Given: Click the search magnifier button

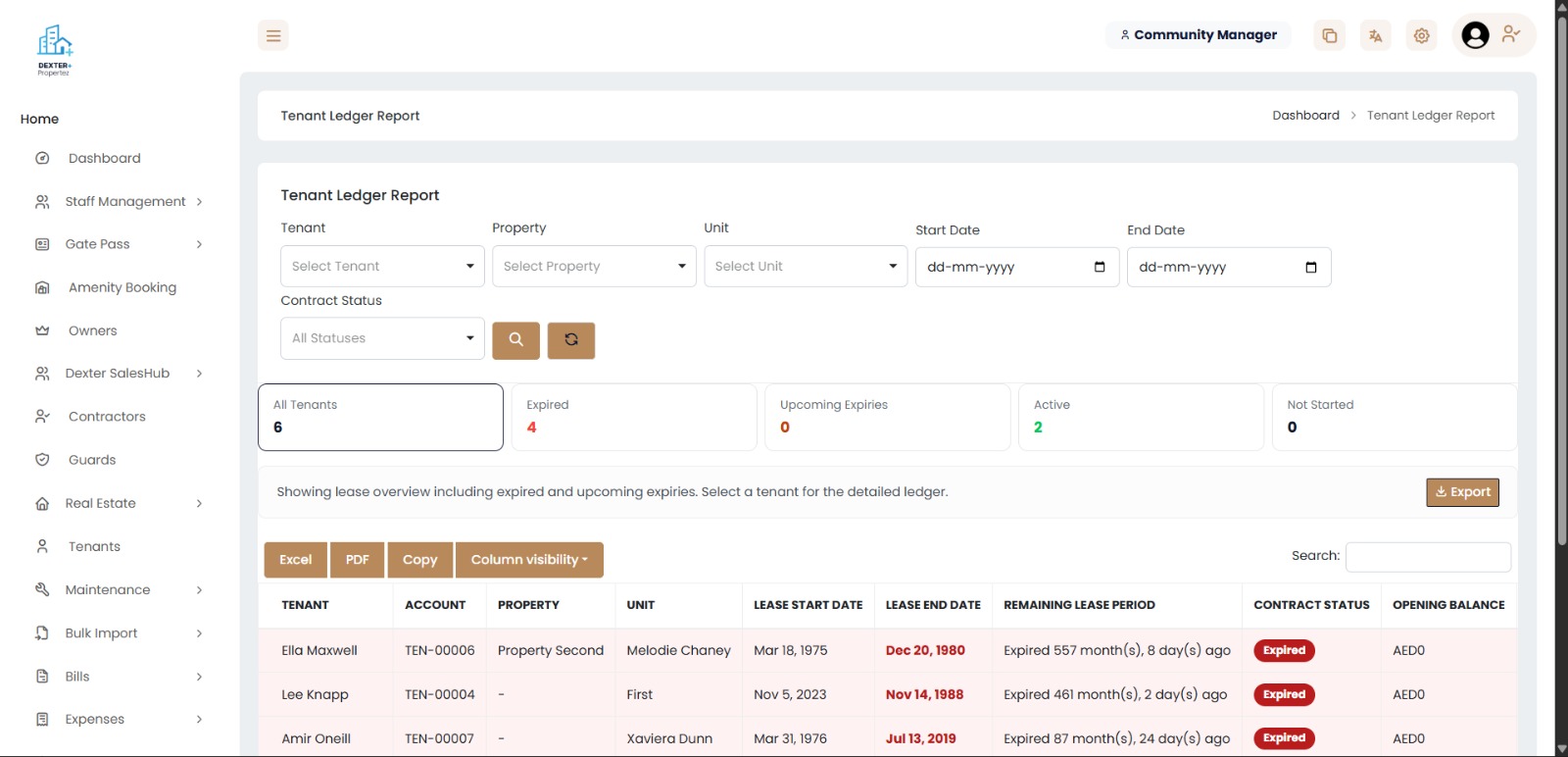Looking at the screenshot, I should point(516,340).
